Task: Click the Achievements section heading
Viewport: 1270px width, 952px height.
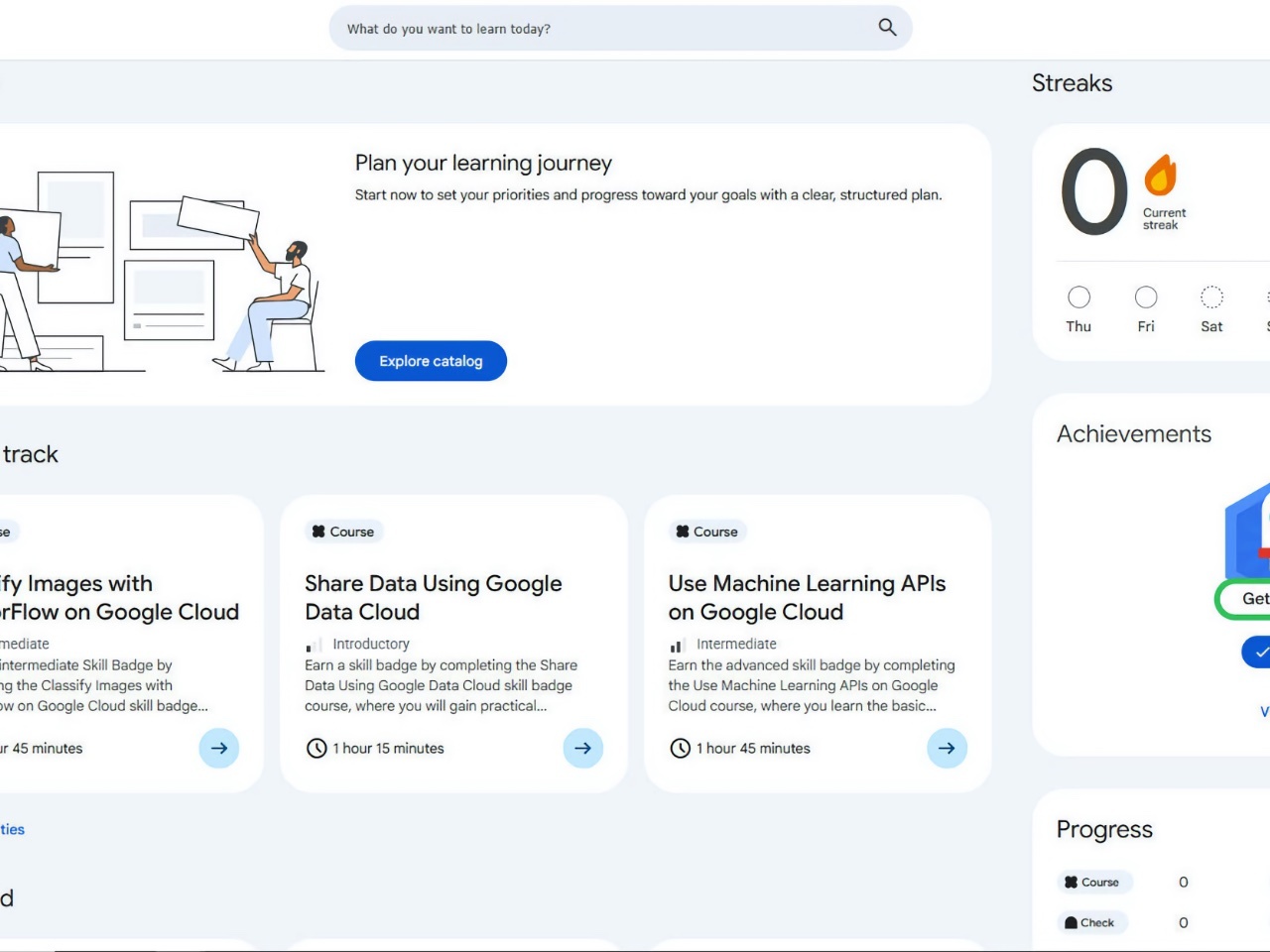Action: coord(1134,433)
